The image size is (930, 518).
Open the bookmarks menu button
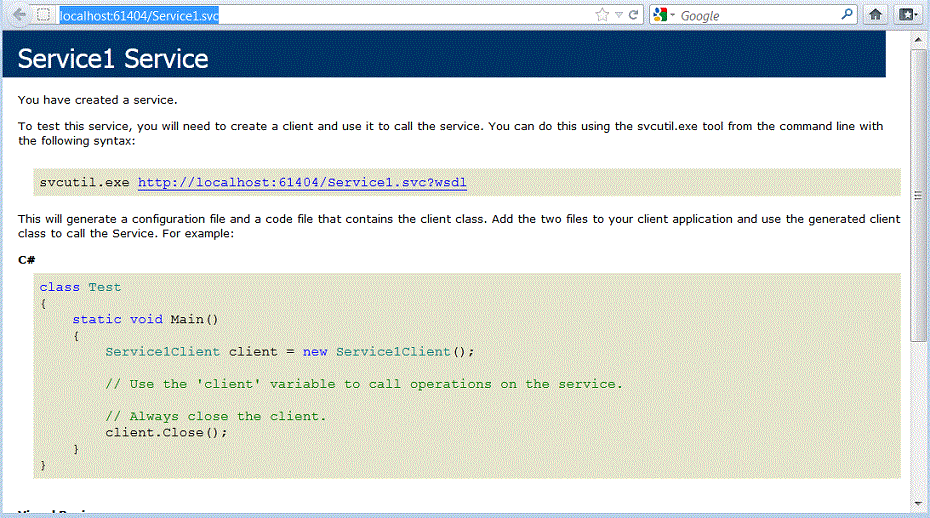907,15
